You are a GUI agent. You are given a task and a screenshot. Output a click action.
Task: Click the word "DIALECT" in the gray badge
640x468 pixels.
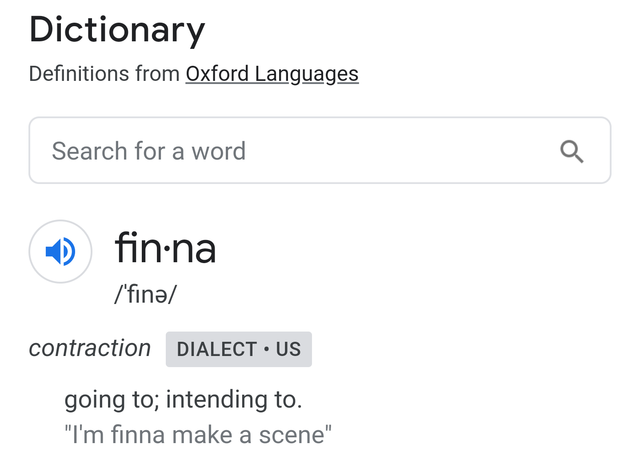(x=217, y=349)
